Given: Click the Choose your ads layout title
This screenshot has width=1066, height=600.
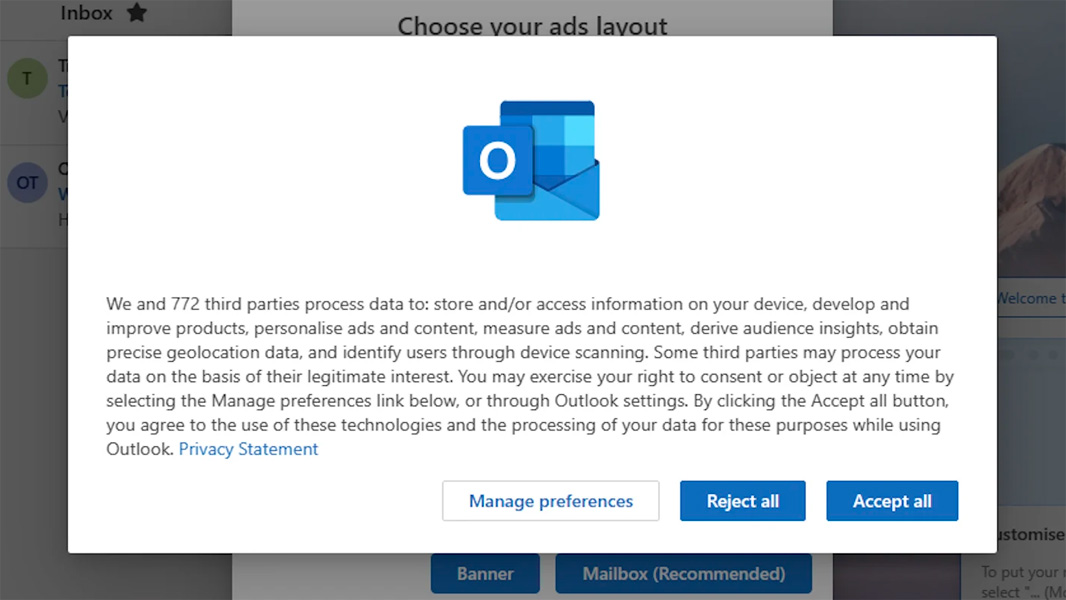Looking at the screenshot, I should pos(533,26).
